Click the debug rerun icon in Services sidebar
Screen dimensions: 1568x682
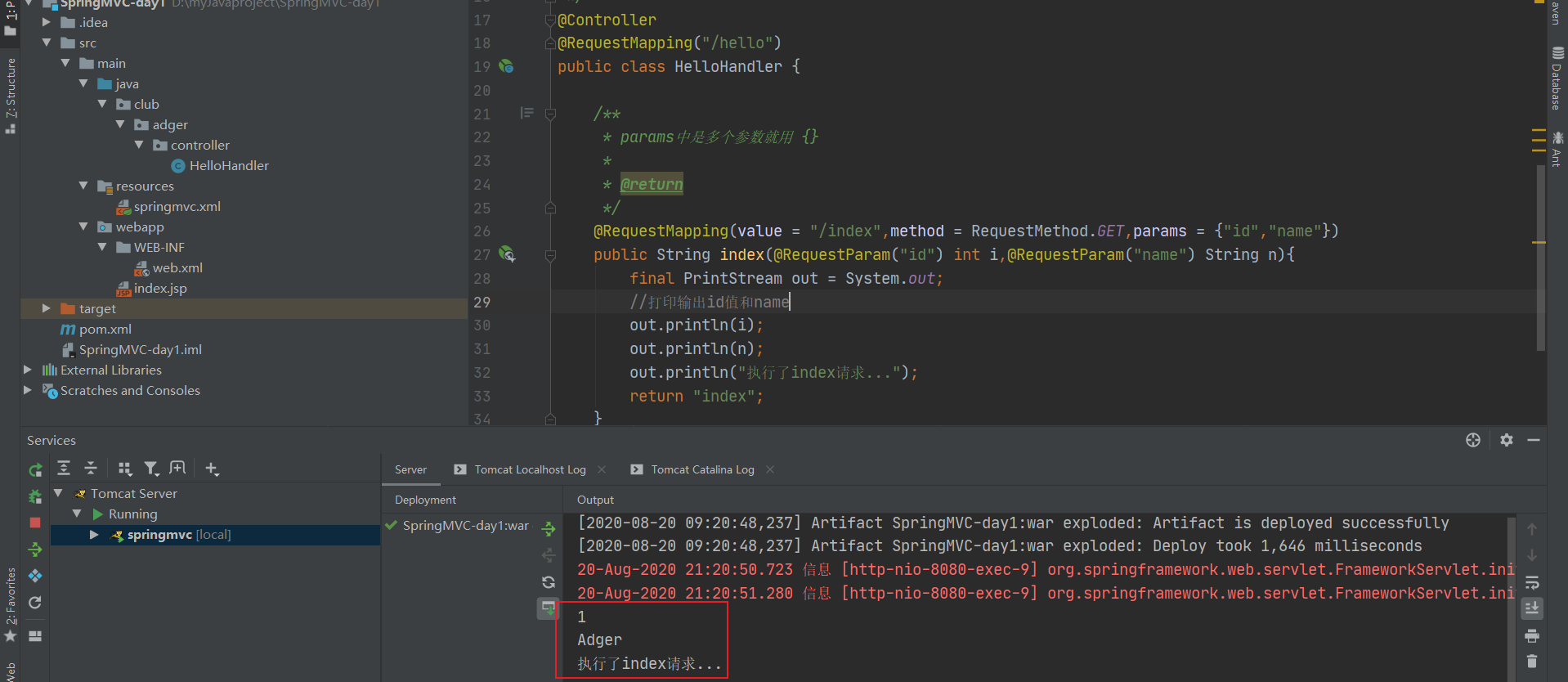tap(35, 496)
